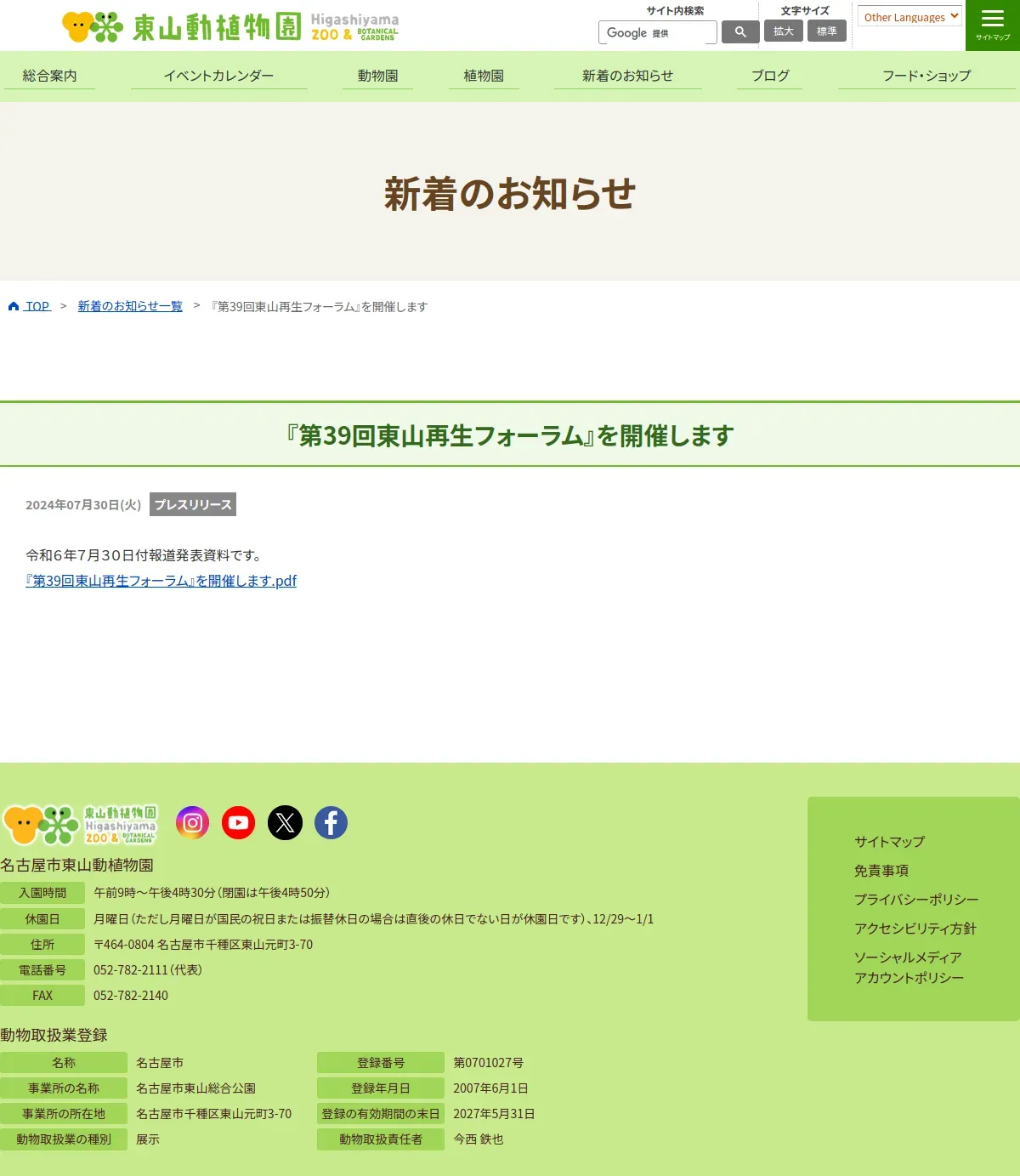Screen dimensions: 1020x1176
Task: Open the Instagram icon in footer
Action: 192,822
